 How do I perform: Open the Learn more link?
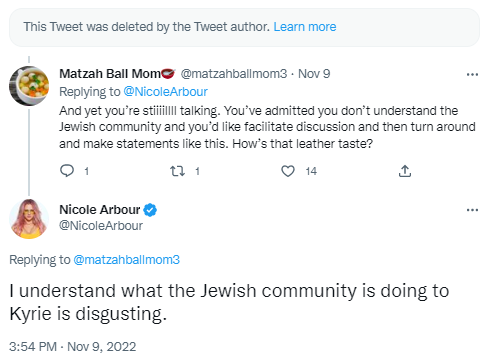(305, 27)
